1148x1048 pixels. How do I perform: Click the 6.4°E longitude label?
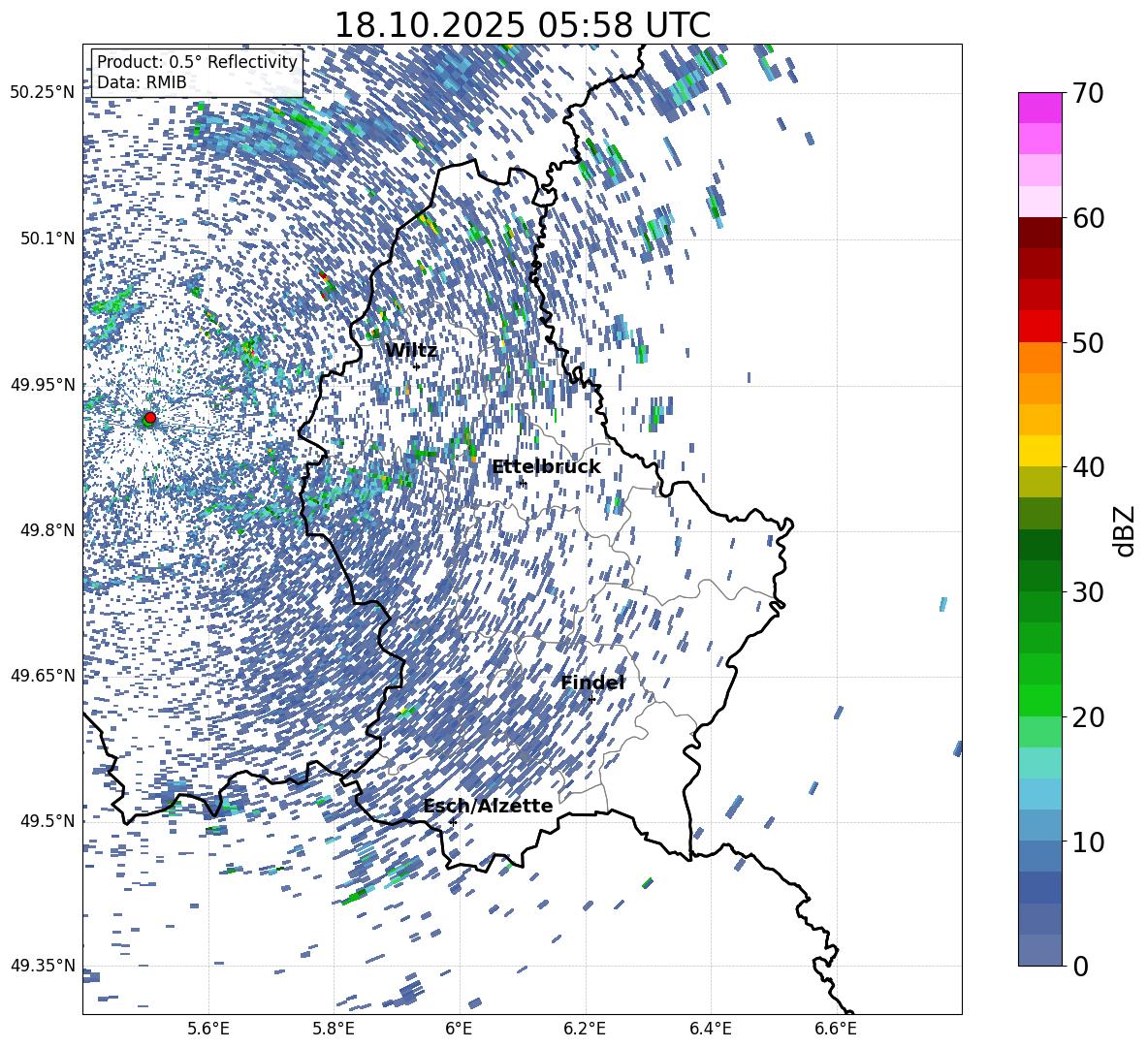coord(710,1029)
